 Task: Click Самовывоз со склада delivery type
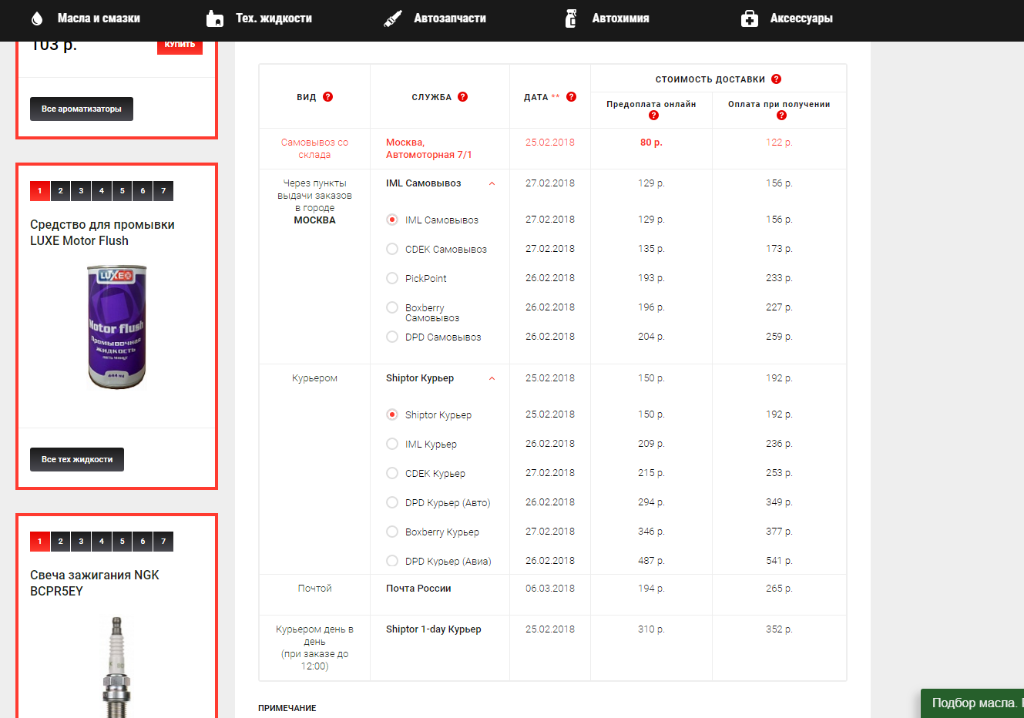click(315, 148)
